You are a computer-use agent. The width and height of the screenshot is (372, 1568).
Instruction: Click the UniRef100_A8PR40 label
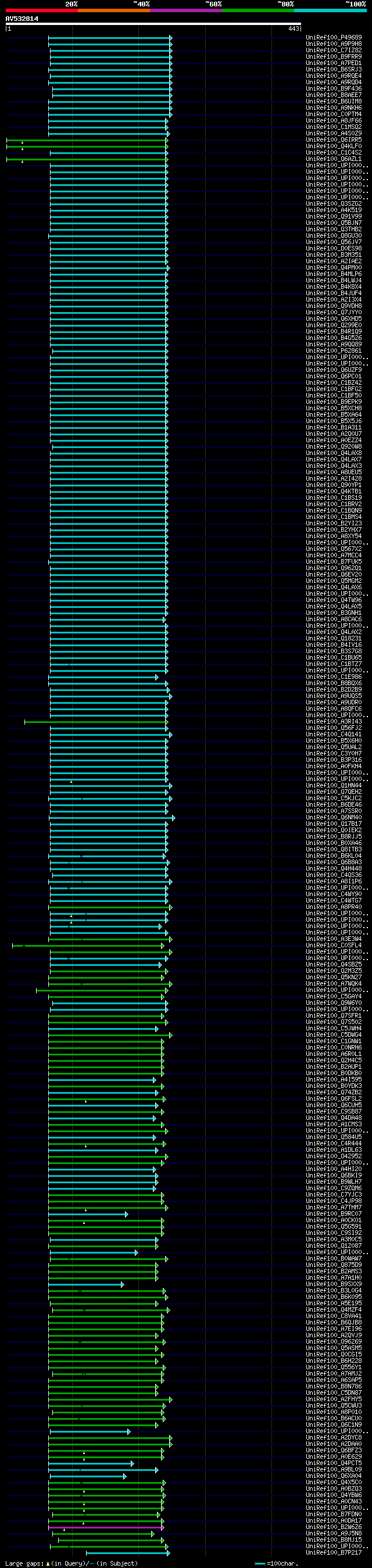(334, 907)
